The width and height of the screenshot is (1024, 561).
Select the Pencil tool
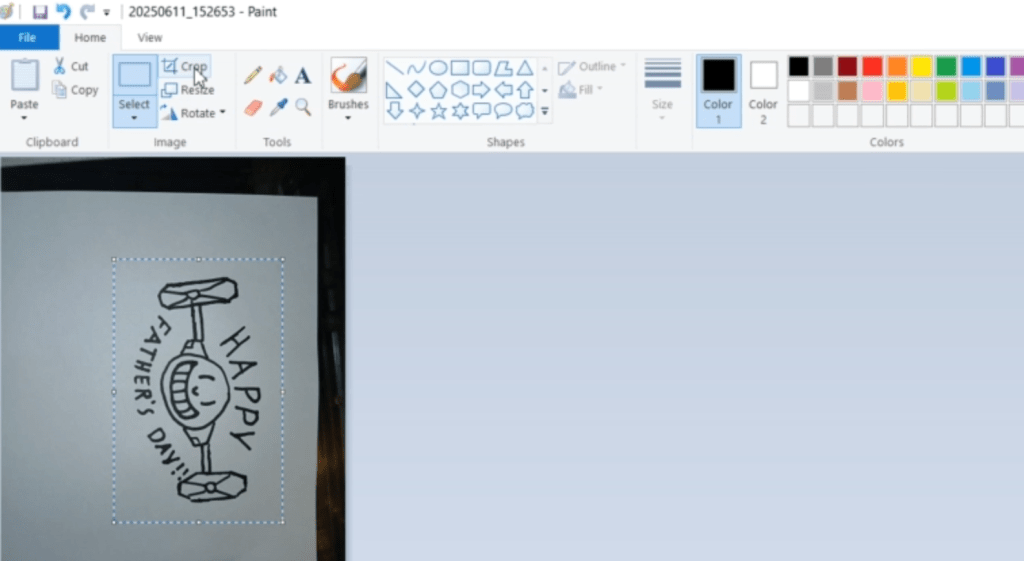(x=253, y=75)
